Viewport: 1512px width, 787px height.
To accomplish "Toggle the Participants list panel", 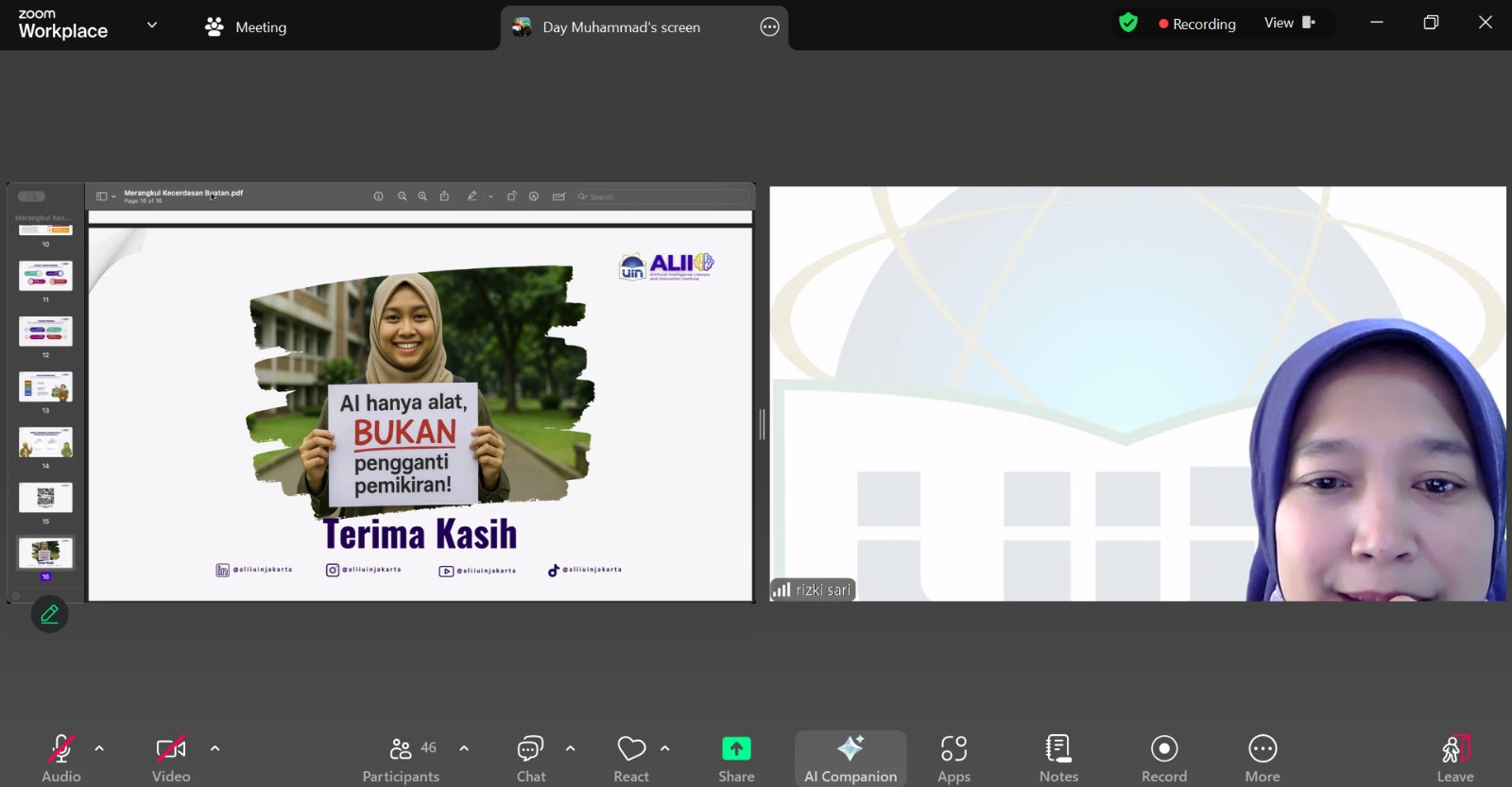I will click(401, 759).
